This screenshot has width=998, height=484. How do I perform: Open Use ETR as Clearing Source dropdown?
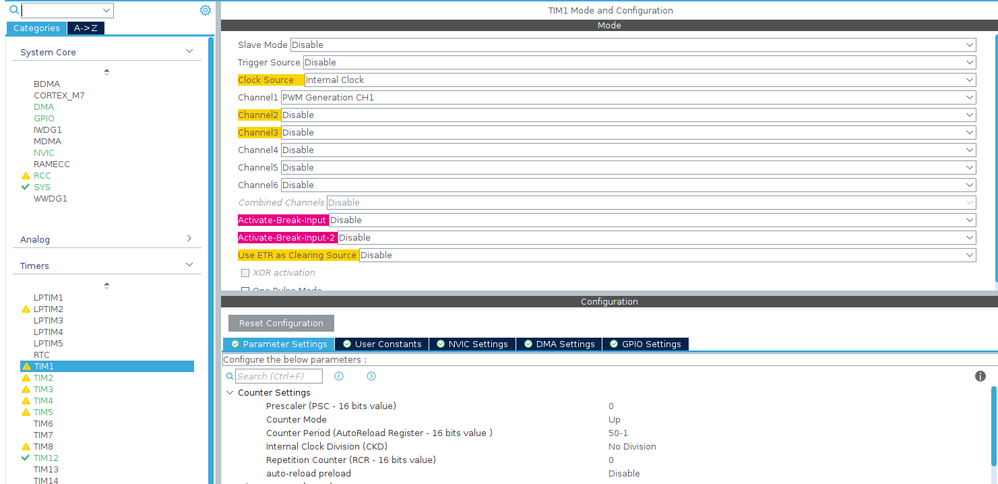(x=668, y=255)
